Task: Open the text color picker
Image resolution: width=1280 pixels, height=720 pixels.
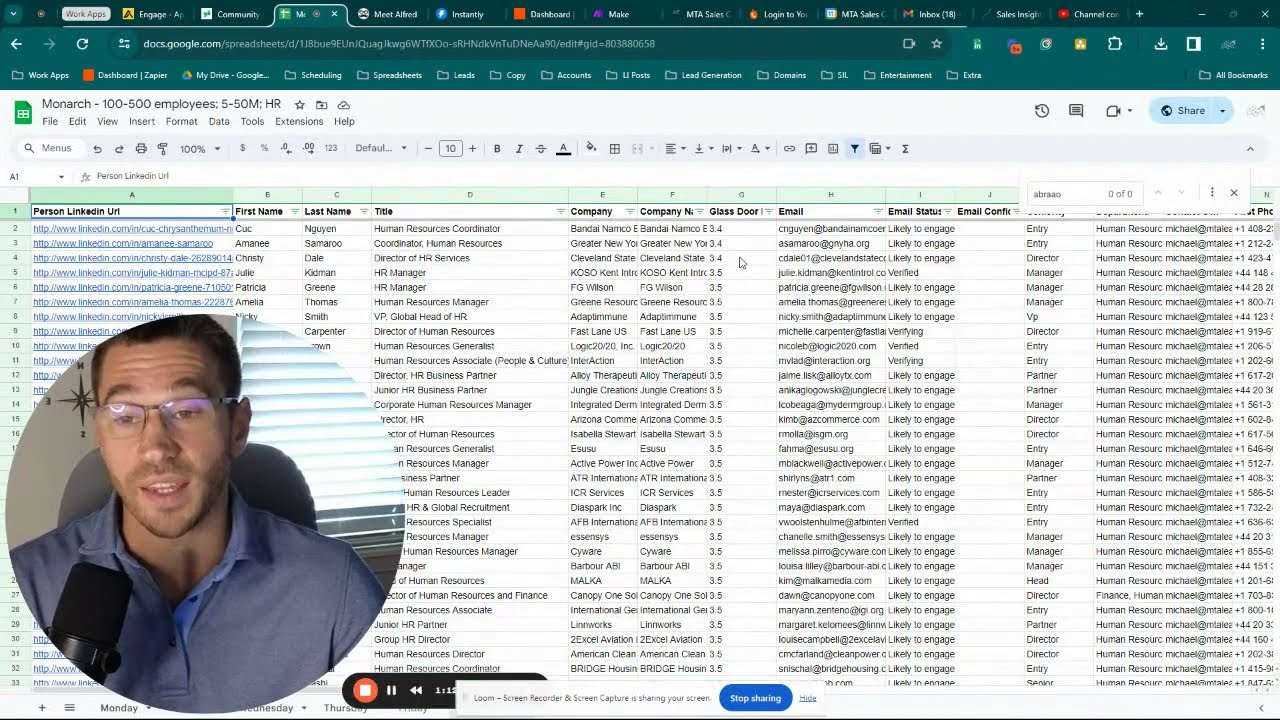Action: click(x=563, y=148)
